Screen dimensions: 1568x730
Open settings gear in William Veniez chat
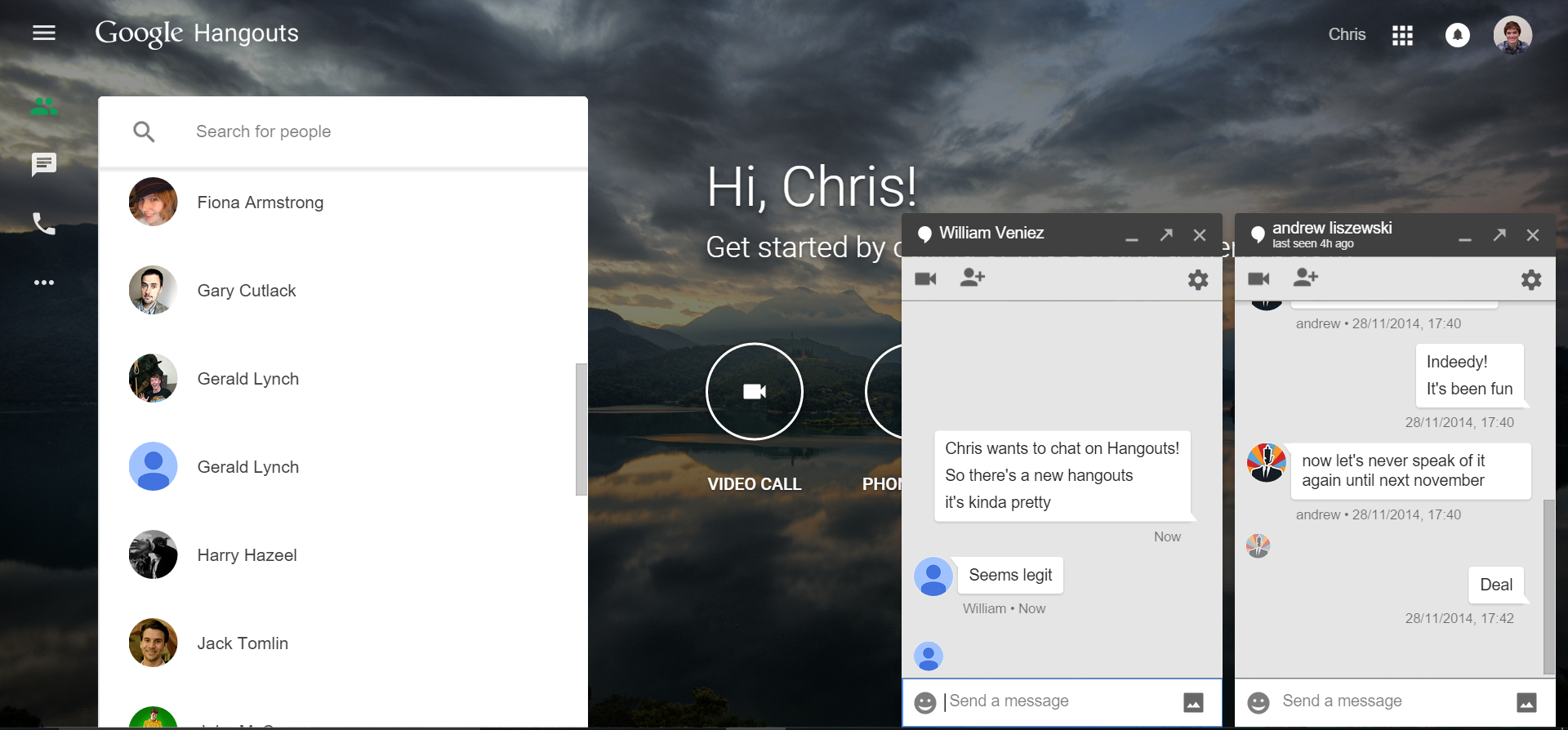pyautogui.click(x=1198, y=280)
